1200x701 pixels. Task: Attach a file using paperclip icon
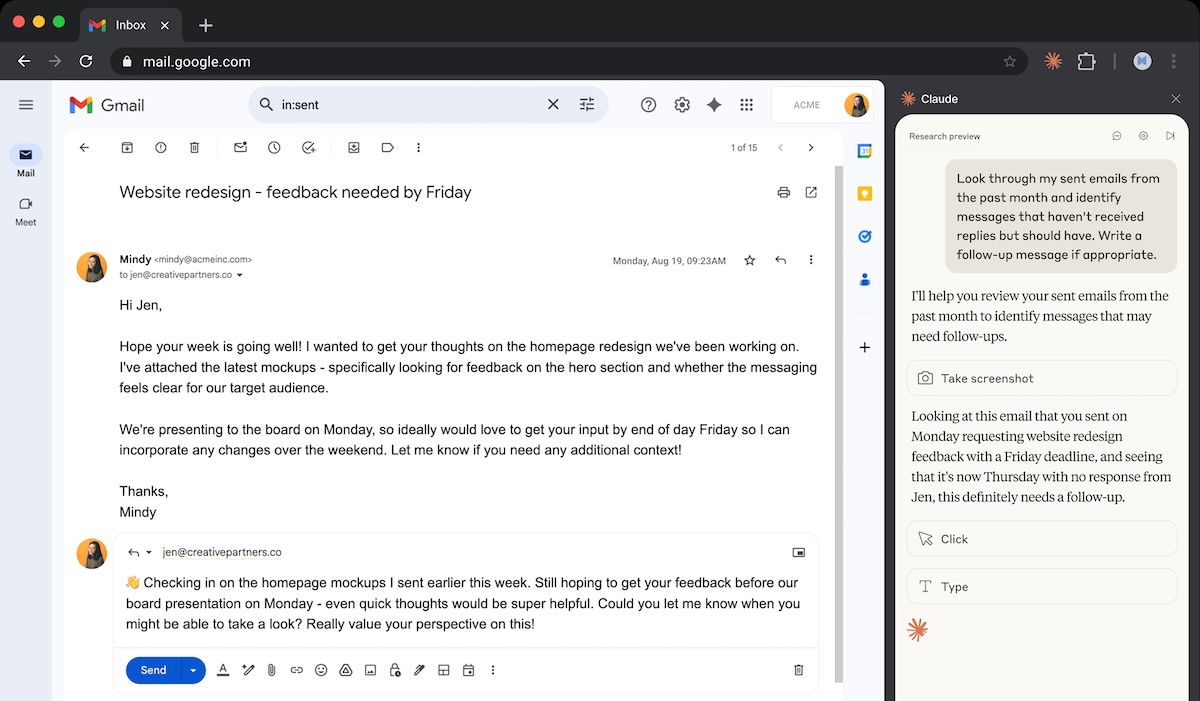pyautogui.click(x=271, y=670)
